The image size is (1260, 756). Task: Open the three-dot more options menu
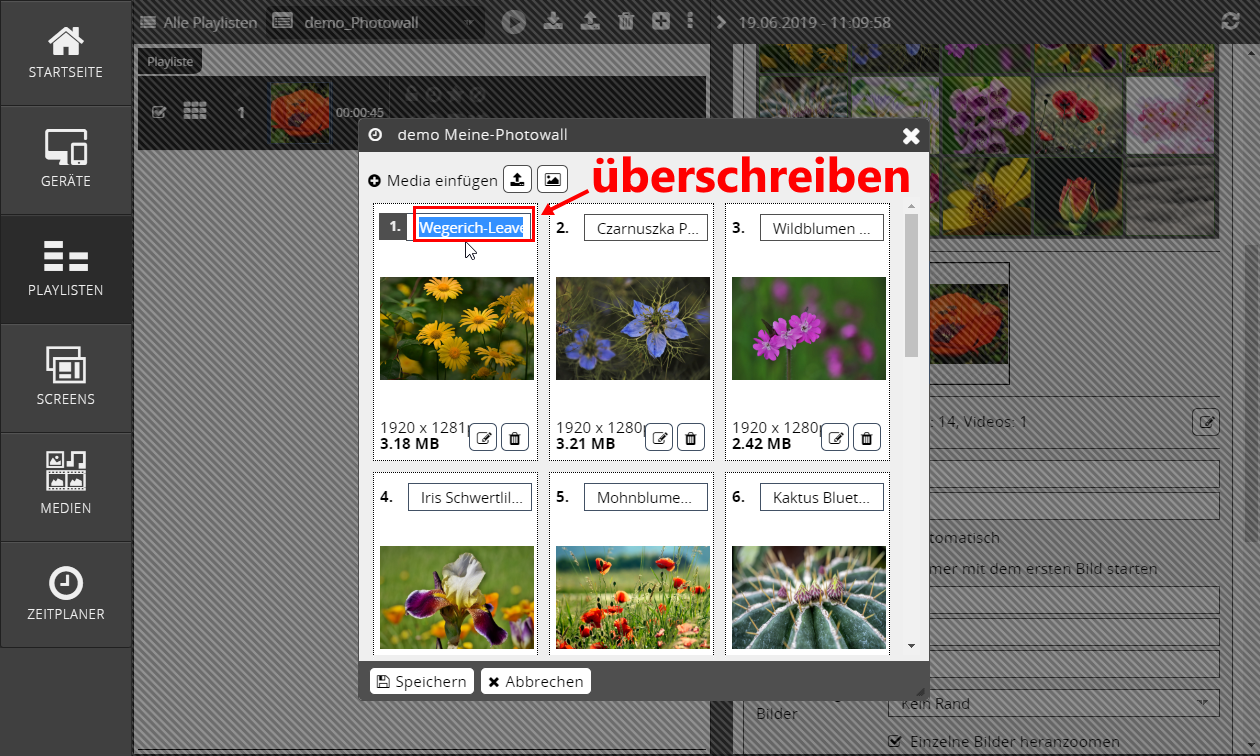point(691,21)
